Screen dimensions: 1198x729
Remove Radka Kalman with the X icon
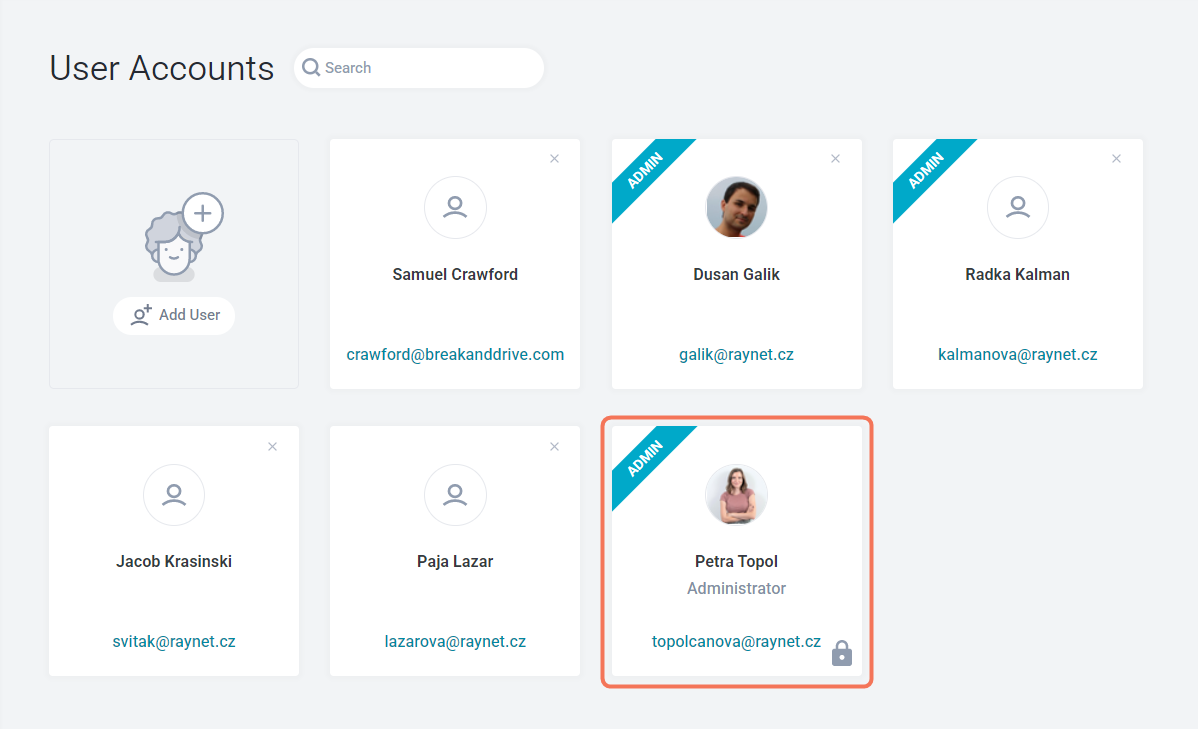1117,159
